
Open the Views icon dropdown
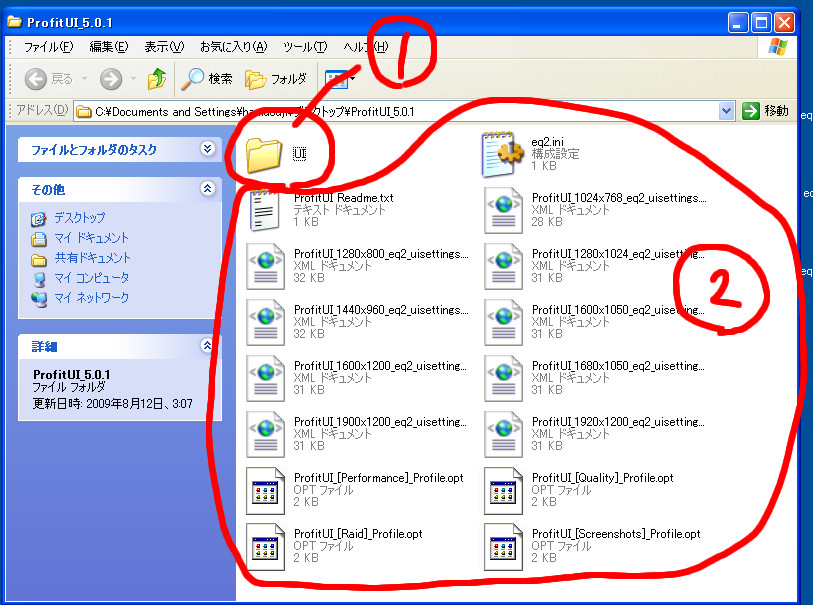340,79
